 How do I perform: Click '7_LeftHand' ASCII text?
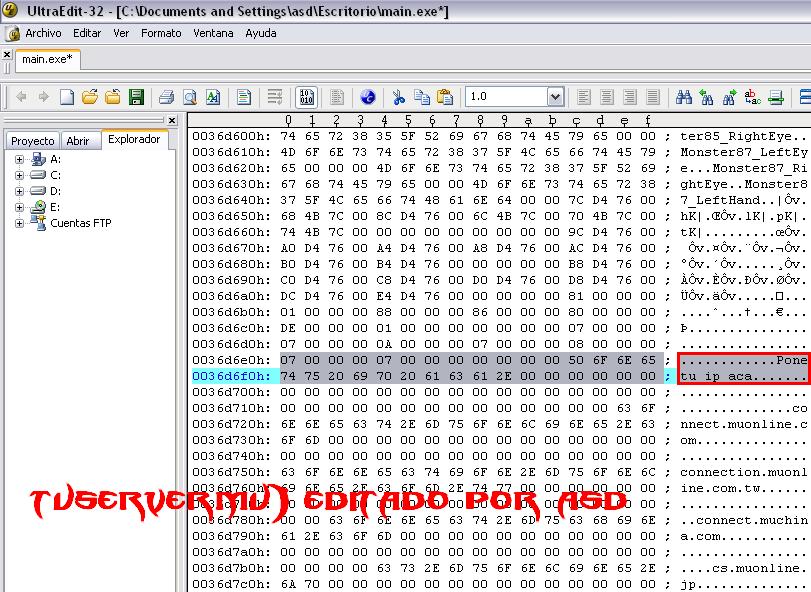[x=720, y=200]
